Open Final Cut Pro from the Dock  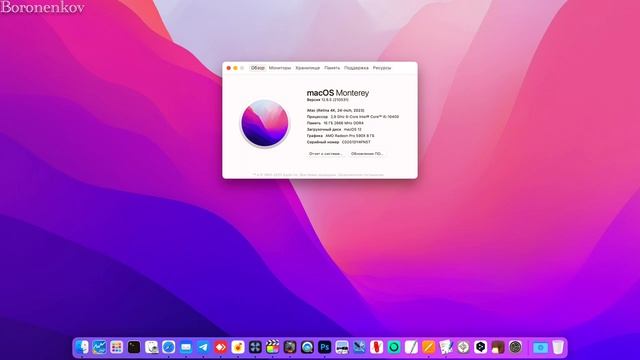click(x=273, y=347)
